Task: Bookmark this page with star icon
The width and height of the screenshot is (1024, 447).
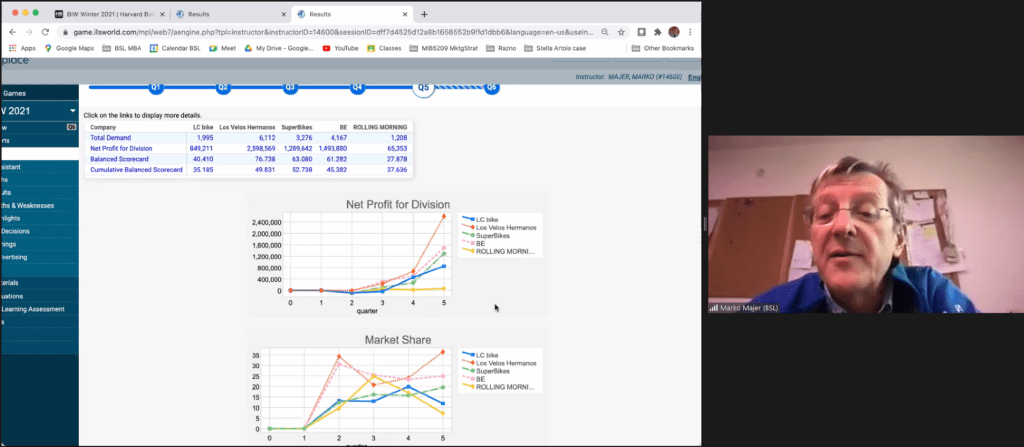Action: point(622,32)
